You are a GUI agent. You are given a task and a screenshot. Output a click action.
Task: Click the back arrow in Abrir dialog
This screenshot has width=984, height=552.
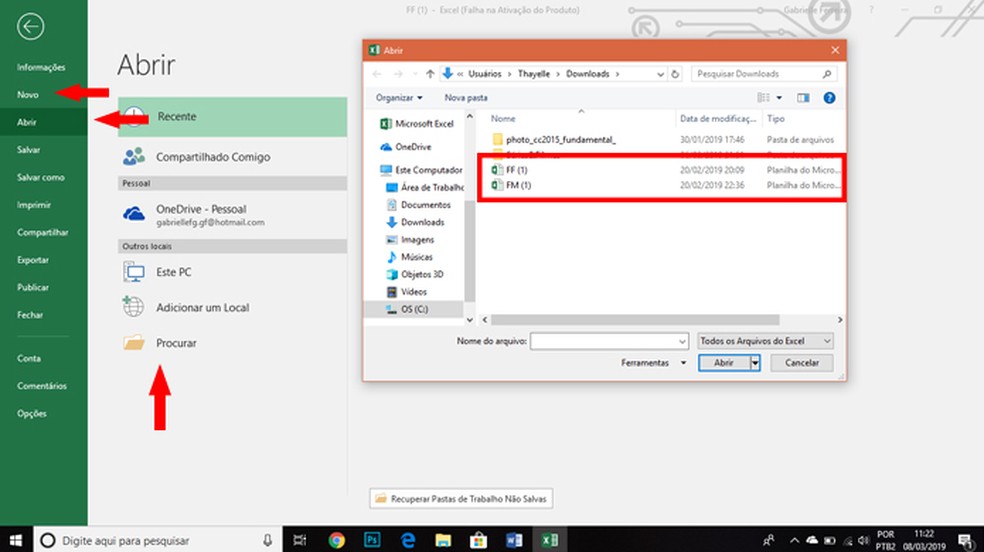(377, 74)
